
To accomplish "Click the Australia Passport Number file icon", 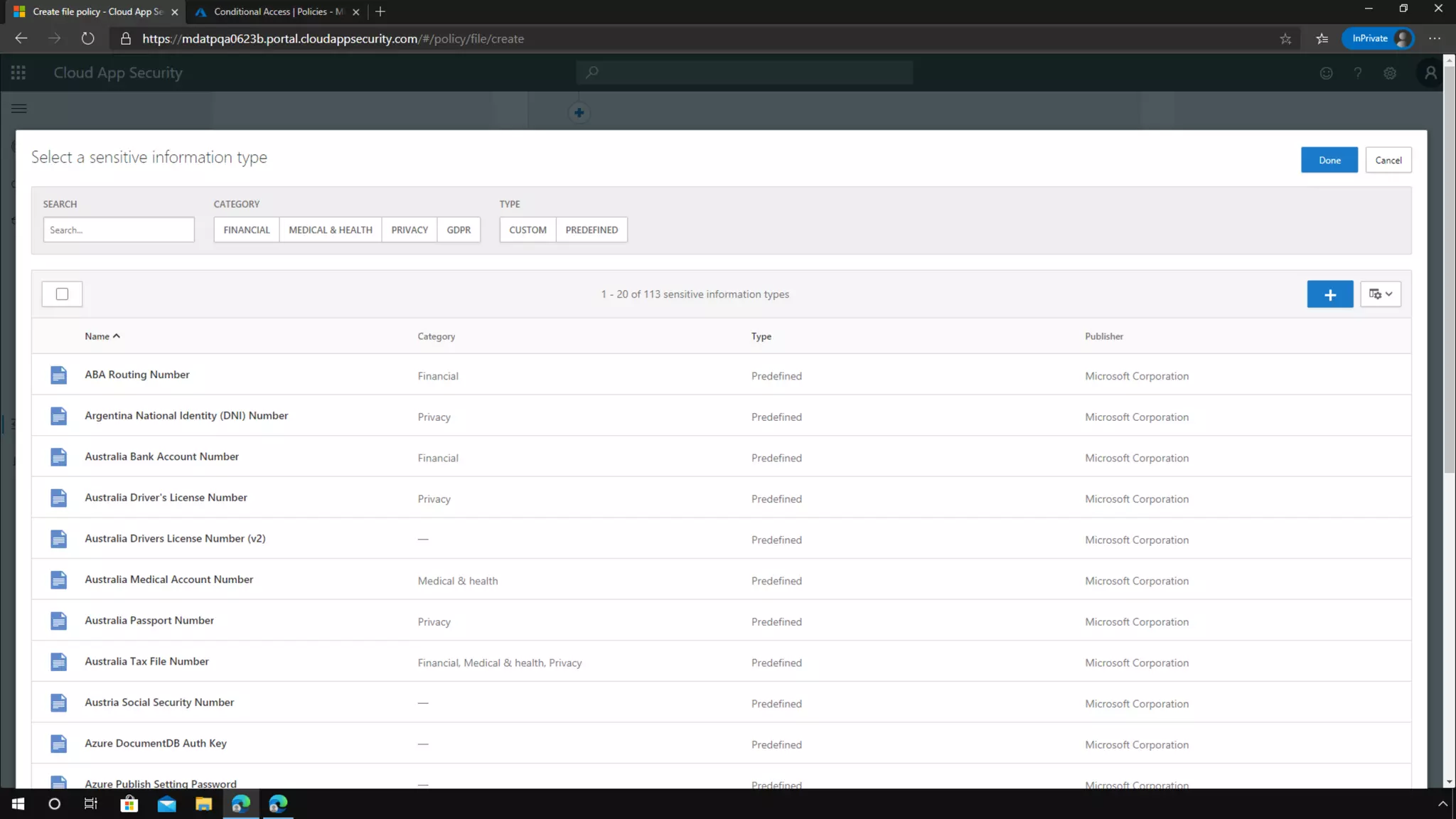I will point(59,621).
